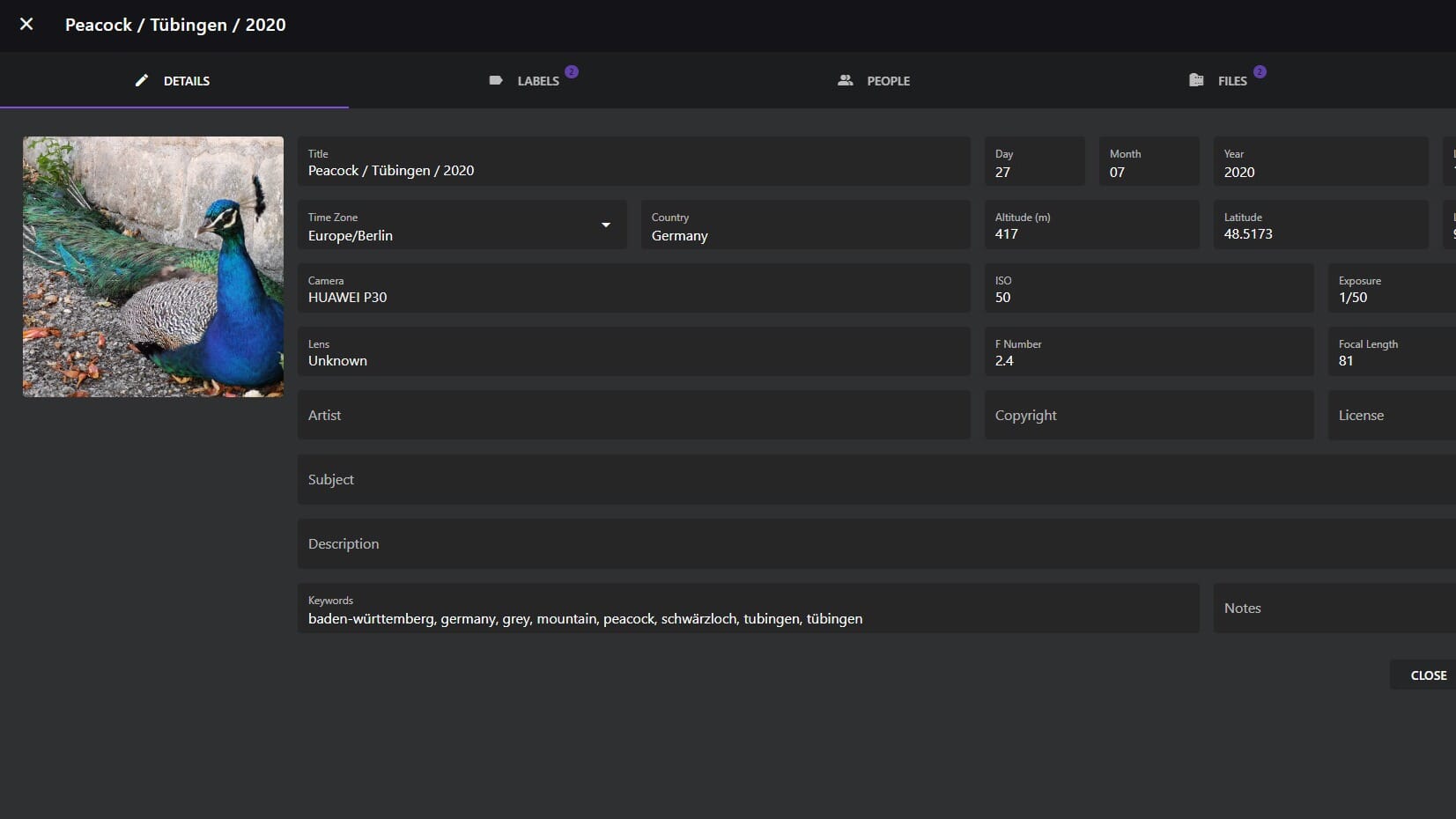1456x819 pixels.
Task: Click the empty Artist field
Action: (633, 415)
